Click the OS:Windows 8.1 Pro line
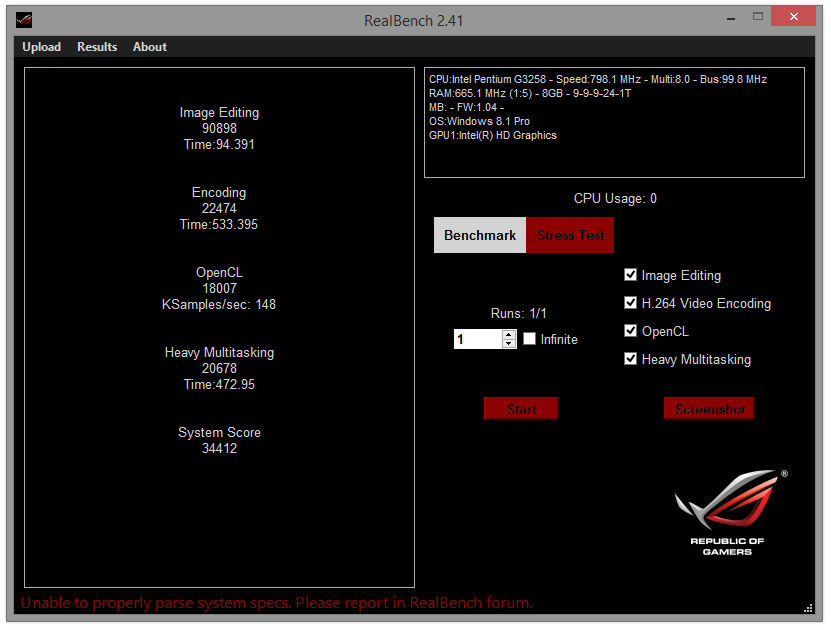The height and width of the screenshot is (630, 831). coord(479,121)
